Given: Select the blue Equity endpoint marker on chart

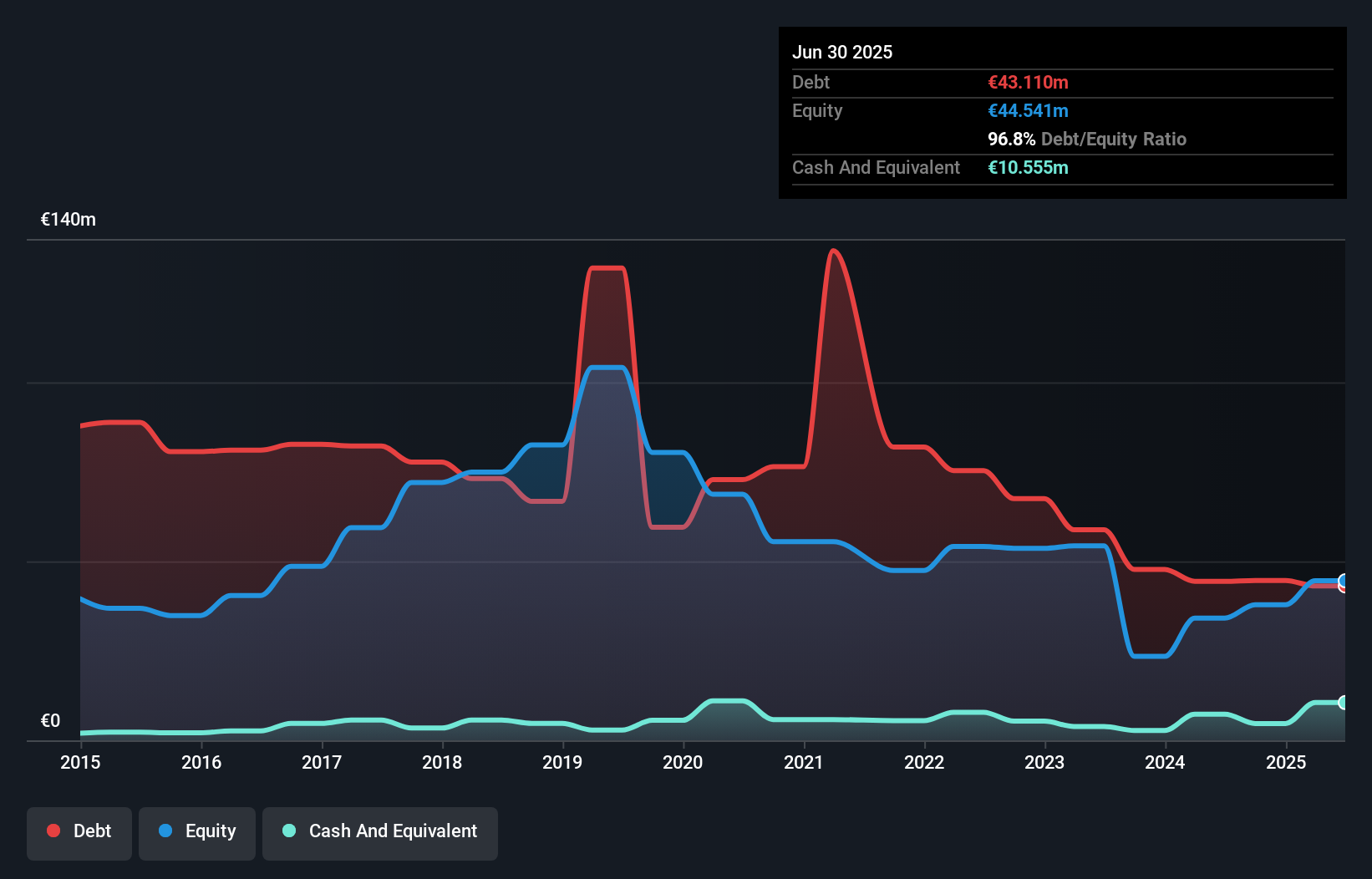Looking at the screenshot, I should tap(1343, 580).
